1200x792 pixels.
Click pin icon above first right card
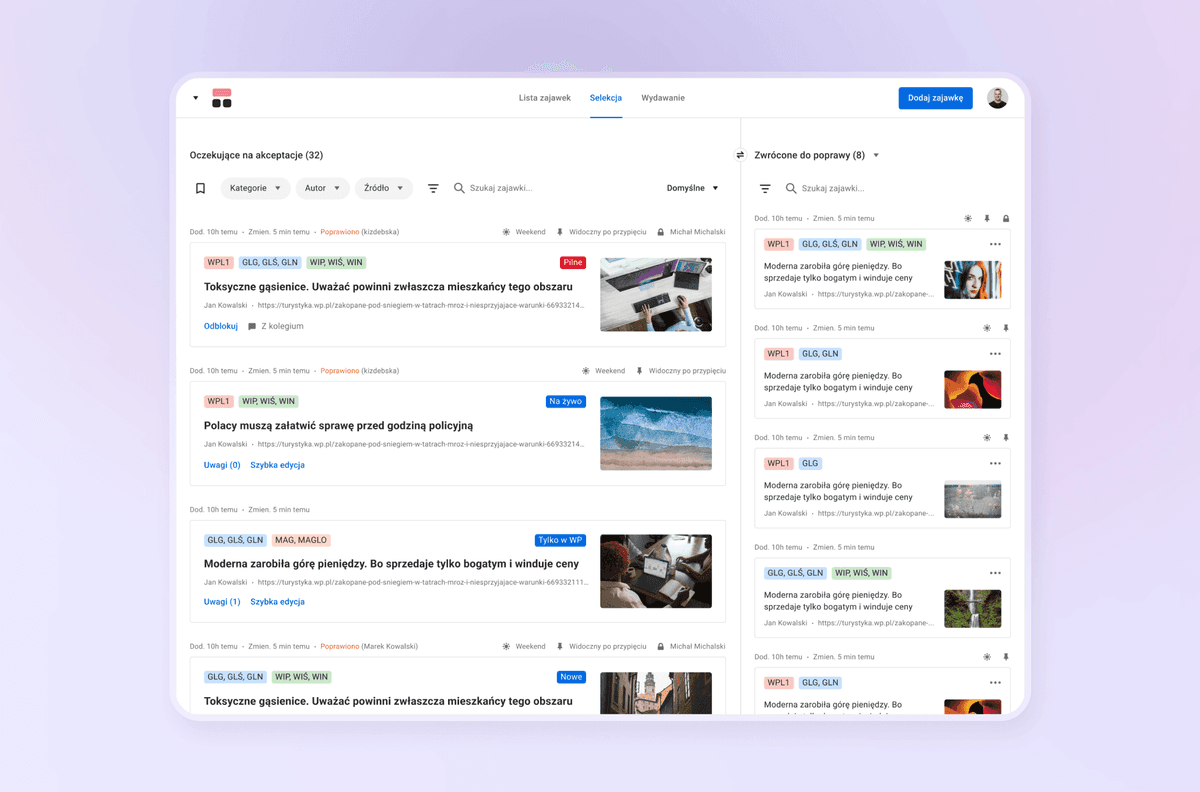coord(987,218)
